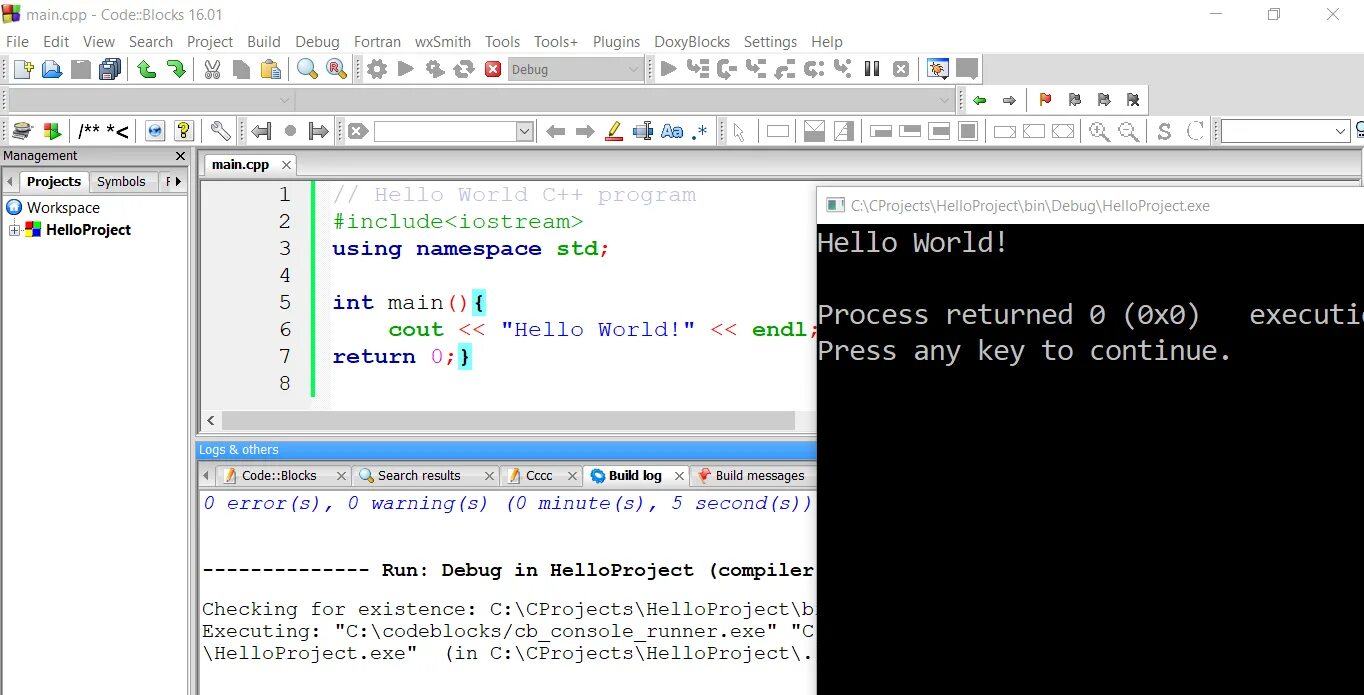This screenshot has height=695, width=1364.
Task: Click the DoxyBlocks wrench preferences icon
Action: tap(220, 131)
